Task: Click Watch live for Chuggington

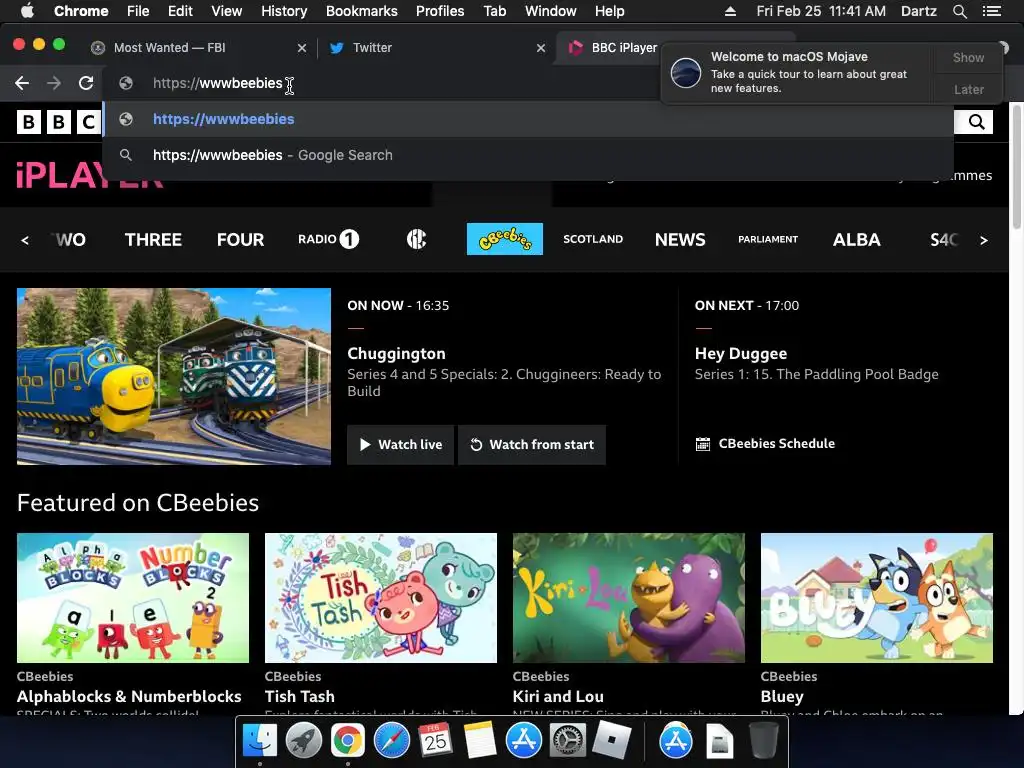Action: (x=400, y=445)
